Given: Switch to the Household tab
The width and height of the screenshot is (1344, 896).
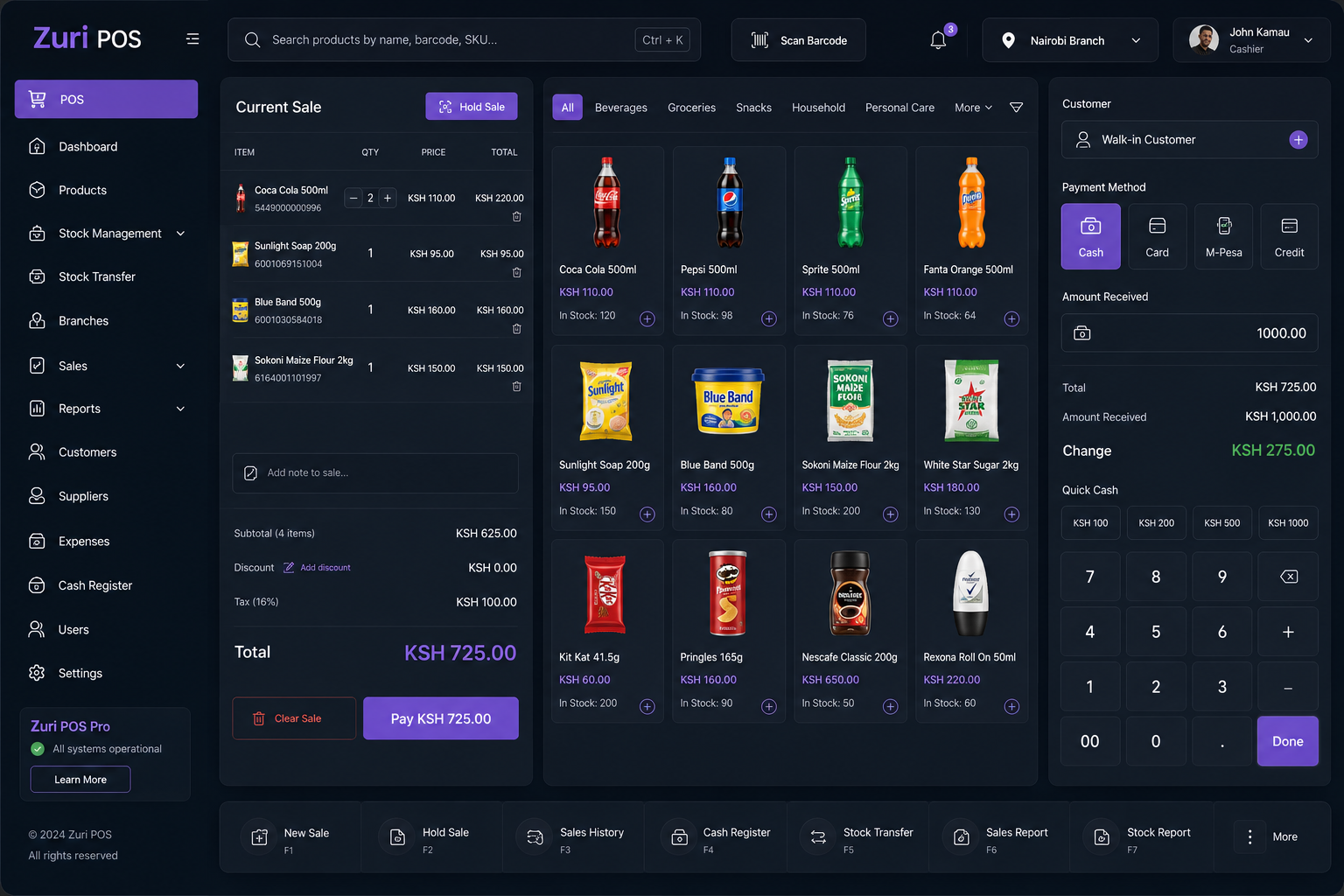Looking at the screenshot, I should pyautogui.click(x=818, y=108).
